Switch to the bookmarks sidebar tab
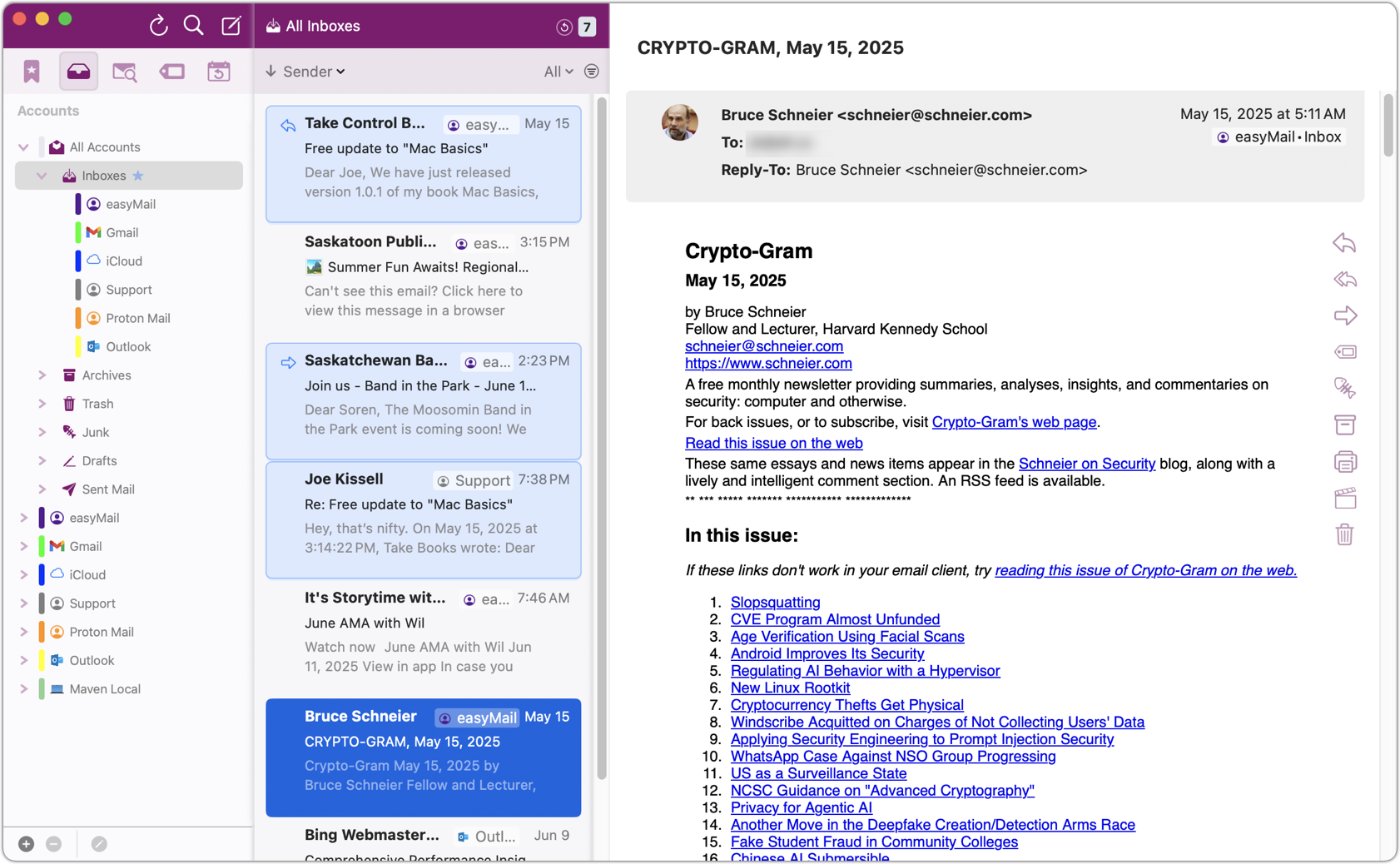This screenshot has height=864, width=1400. (32, 72)
